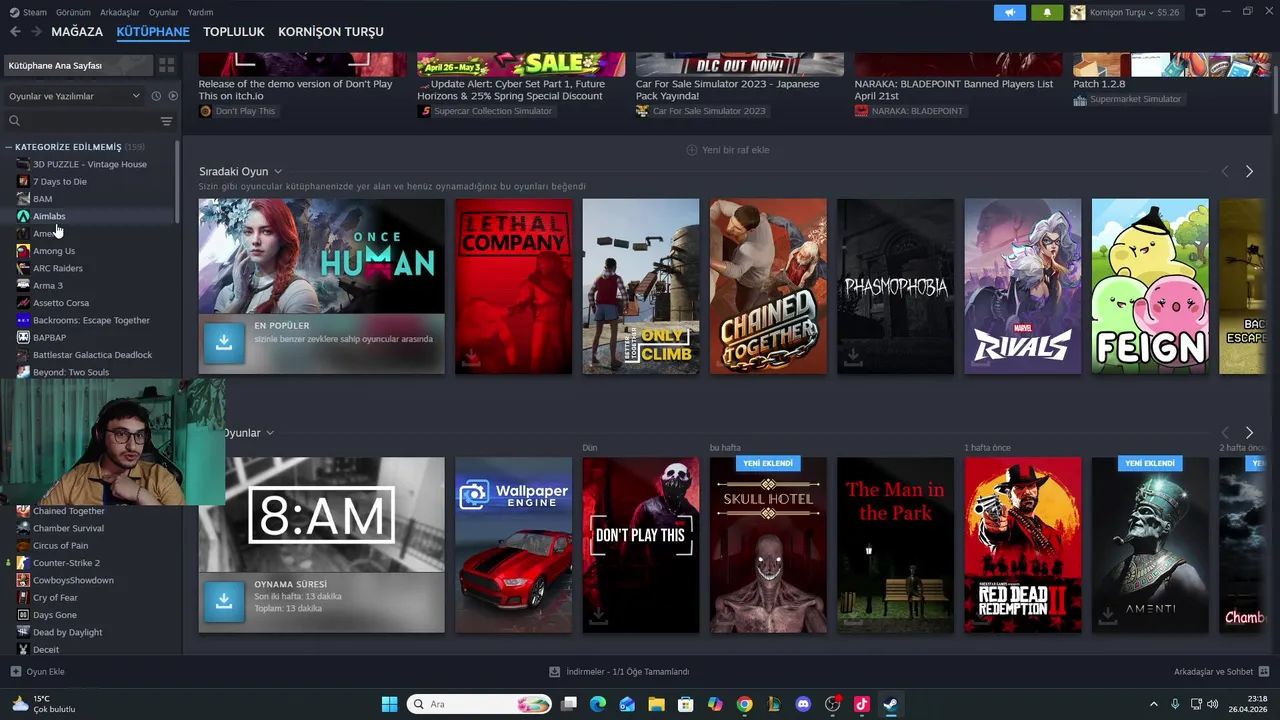
Task: Open the Görünüm menu
Action: click(73, 12)
